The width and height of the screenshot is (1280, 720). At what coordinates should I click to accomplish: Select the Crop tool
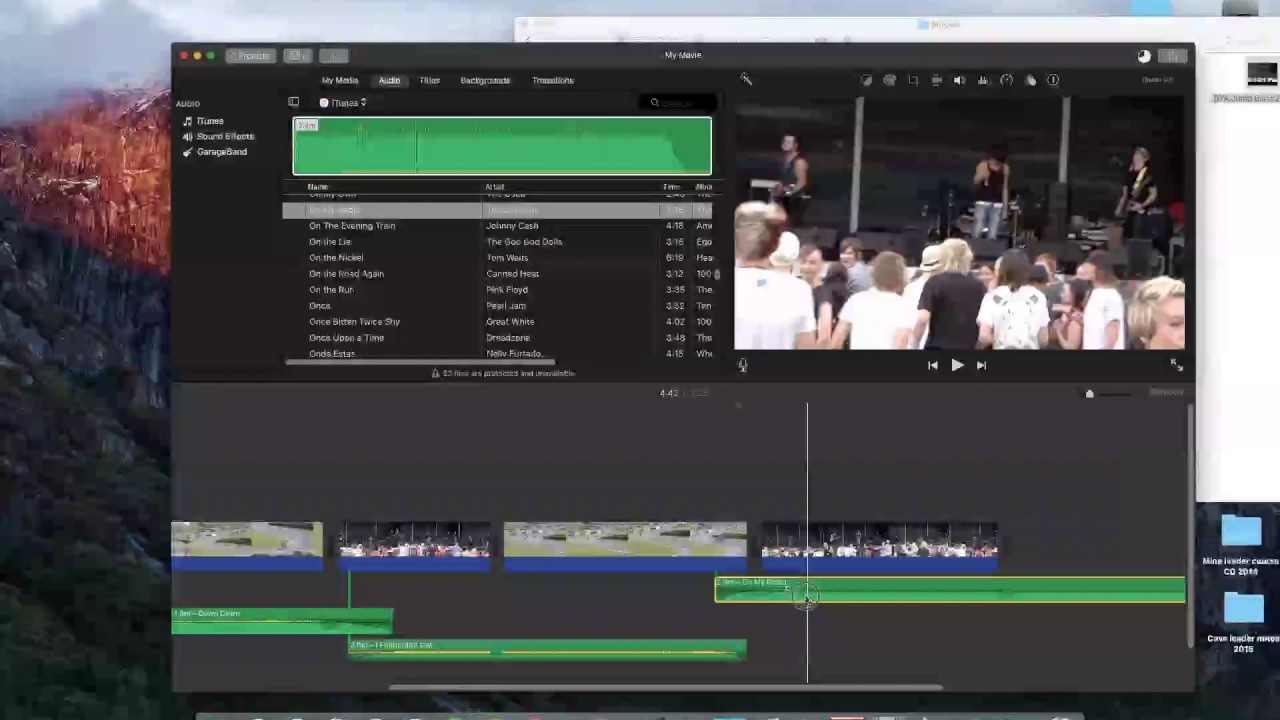(913, 80)
